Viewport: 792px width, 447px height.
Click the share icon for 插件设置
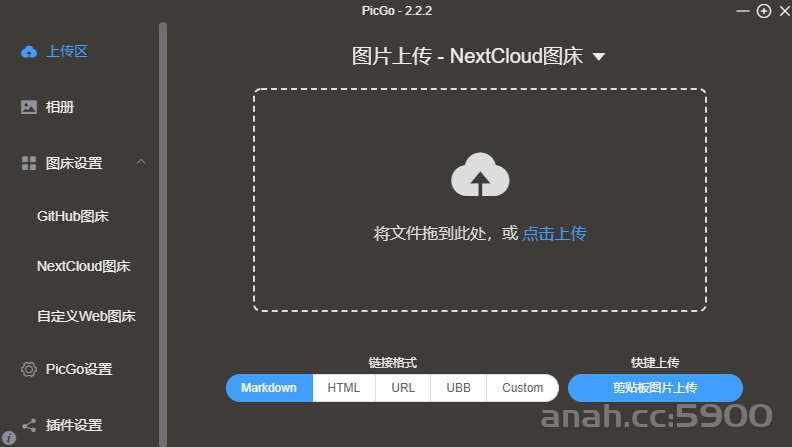click(x=29, y=425)
